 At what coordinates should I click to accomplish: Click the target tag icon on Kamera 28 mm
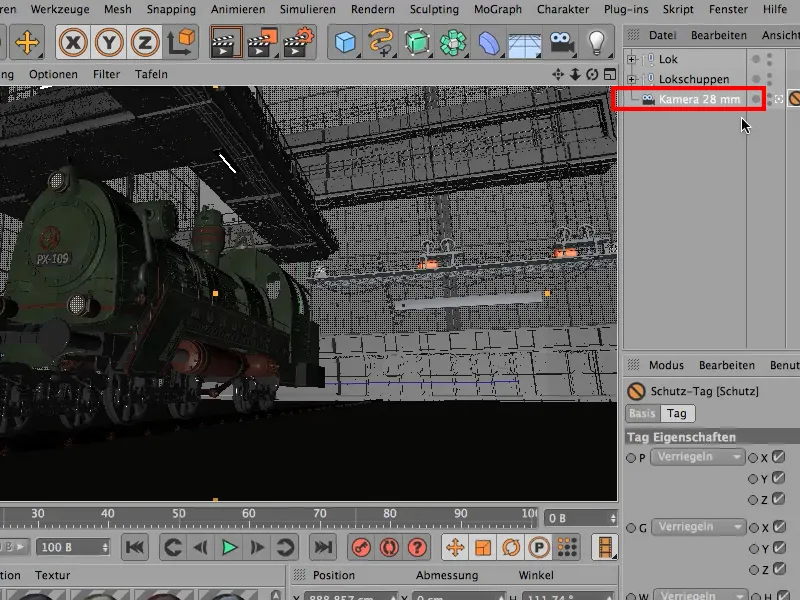779,99
